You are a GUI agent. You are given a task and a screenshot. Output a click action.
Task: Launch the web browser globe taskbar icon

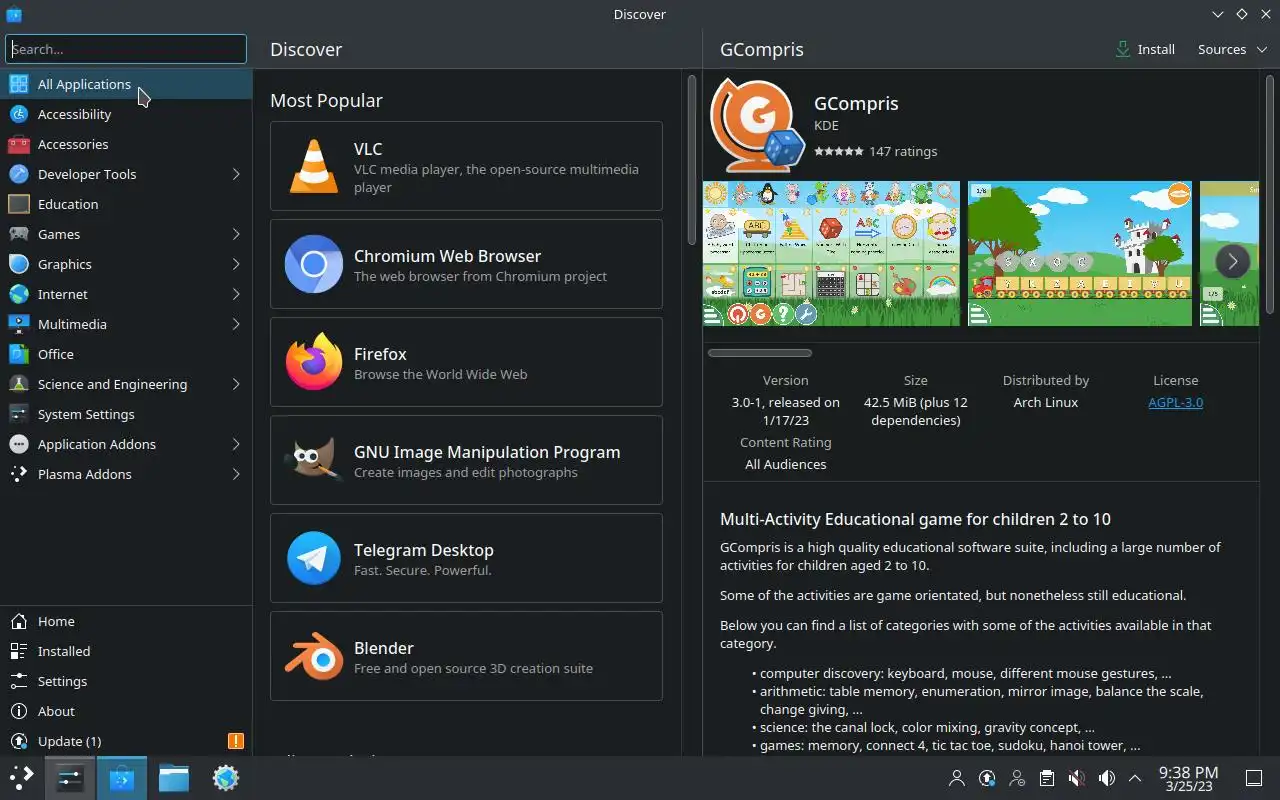click(x=226, y=777)
